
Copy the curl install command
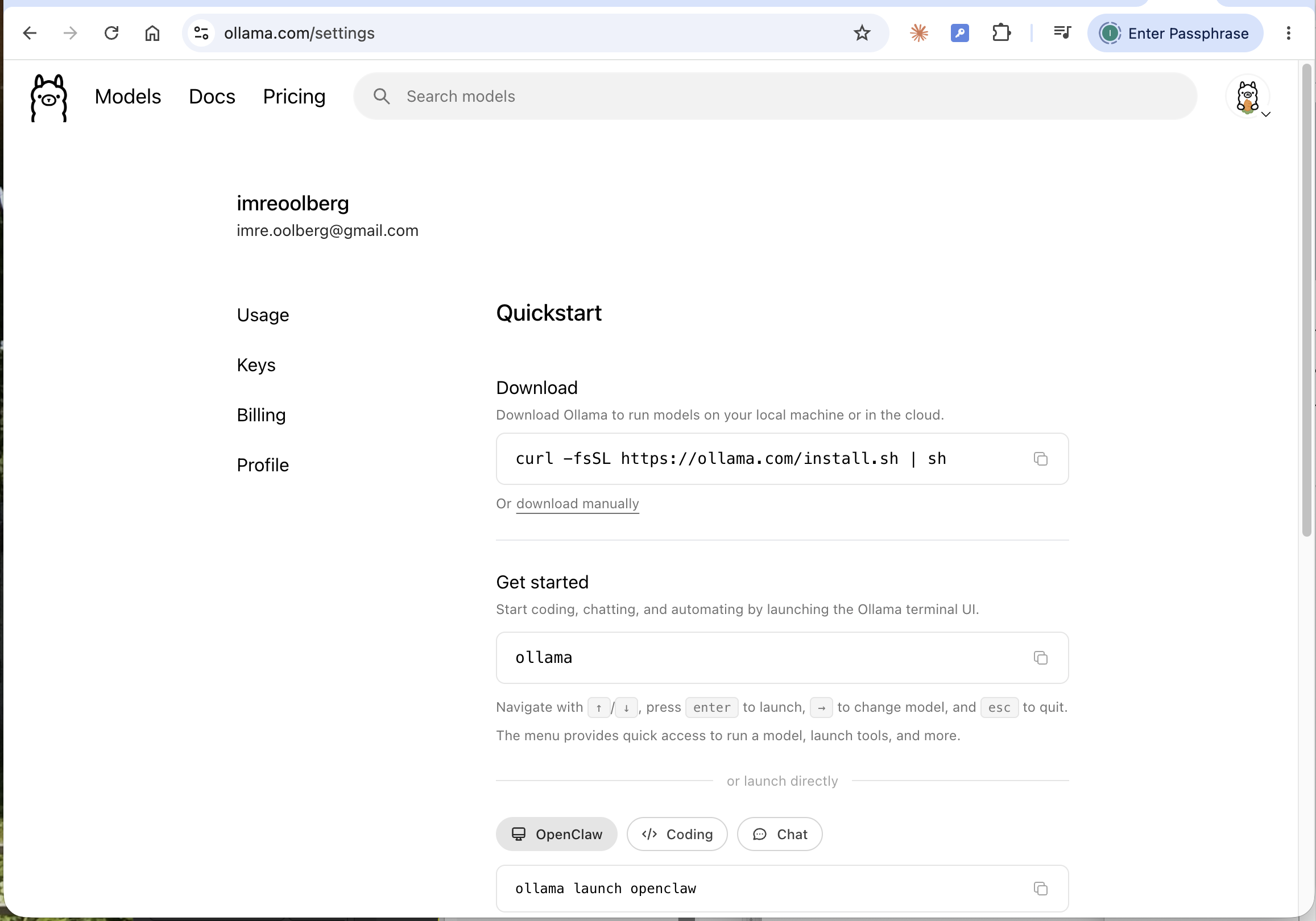pos(1040,459)
